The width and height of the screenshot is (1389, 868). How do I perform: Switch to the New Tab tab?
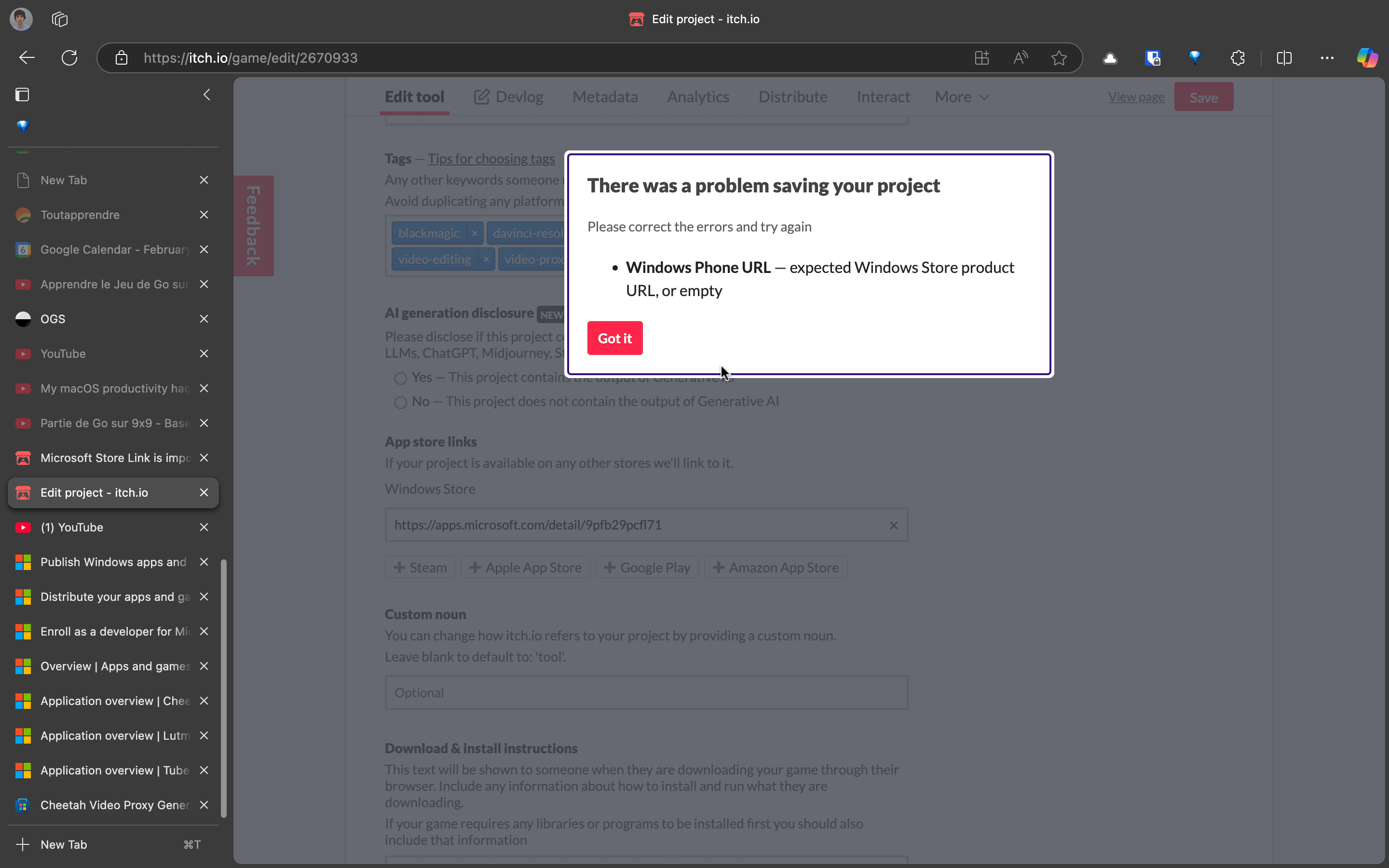pos(113,180)
